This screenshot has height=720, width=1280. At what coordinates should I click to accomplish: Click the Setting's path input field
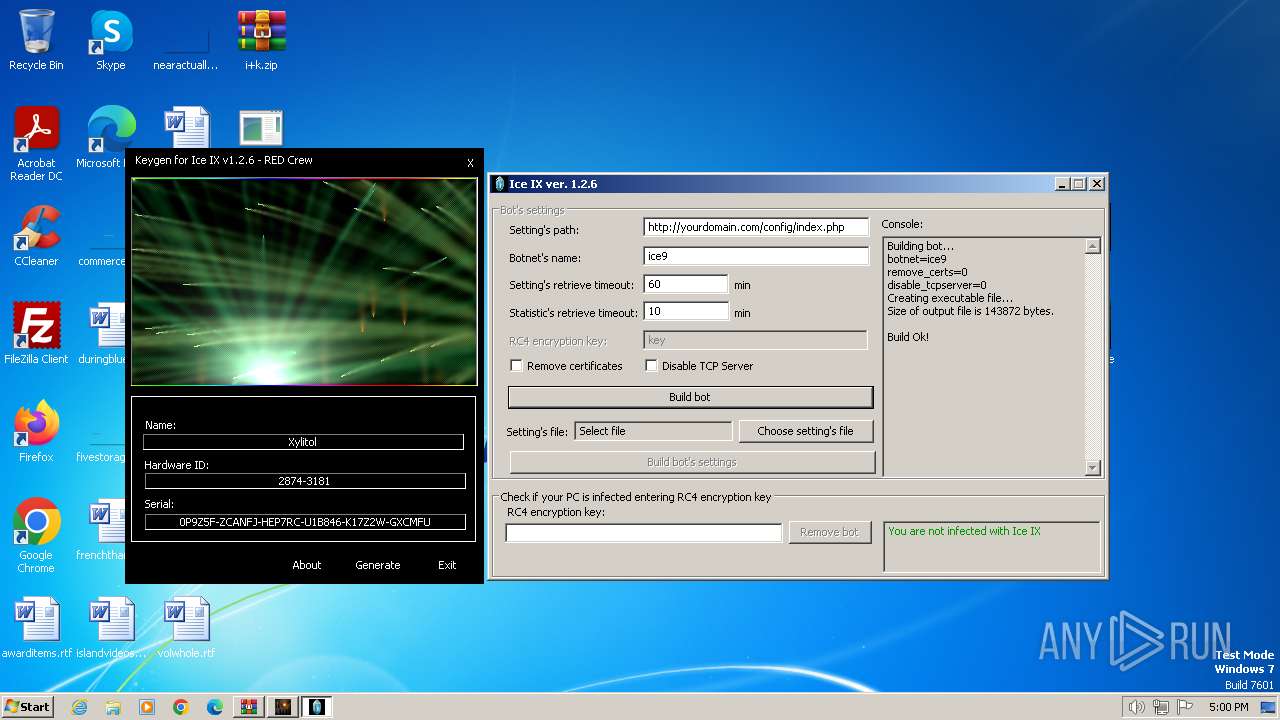[x=756, y=227]
